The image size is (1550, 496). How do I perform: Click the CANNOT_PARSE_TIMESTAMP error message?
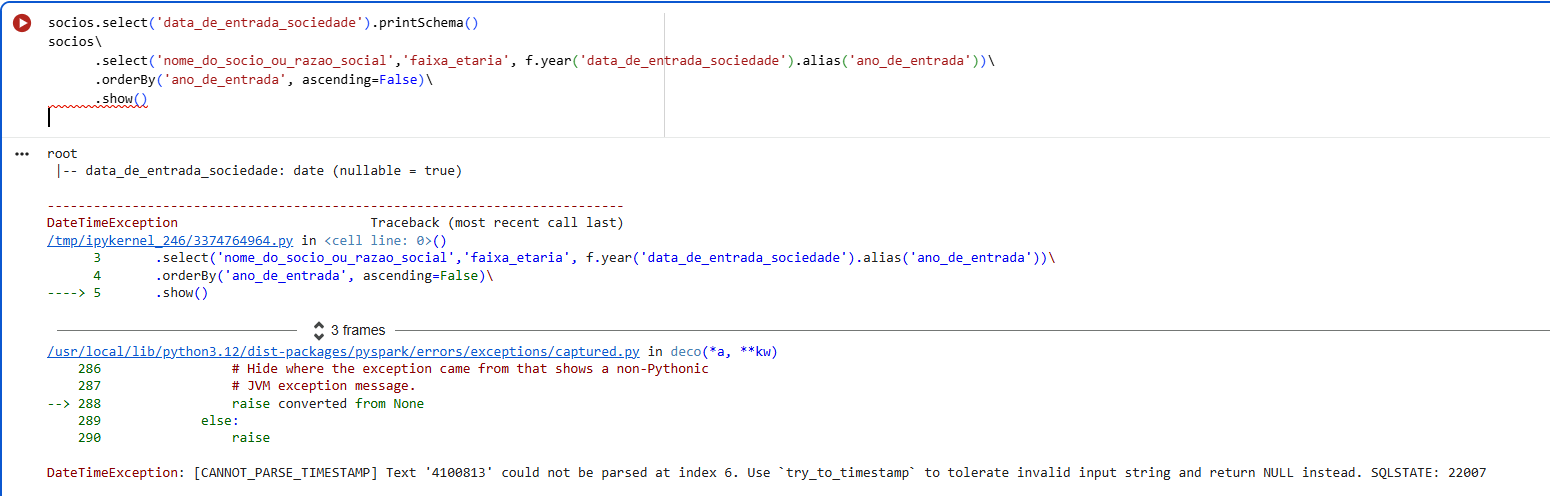[766, 472]
